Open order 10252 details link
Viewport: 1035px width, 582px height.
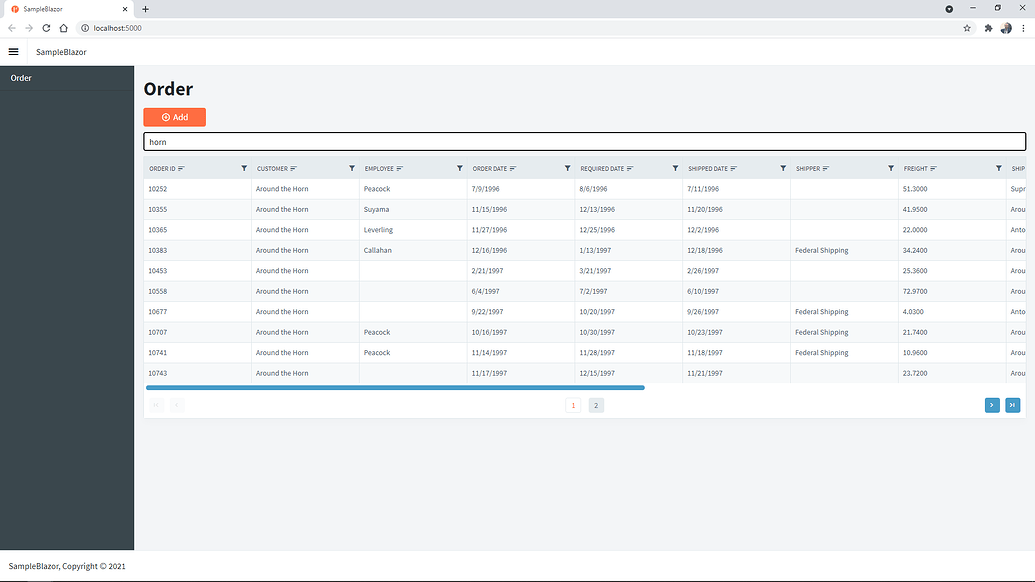[x=158, y=188]
